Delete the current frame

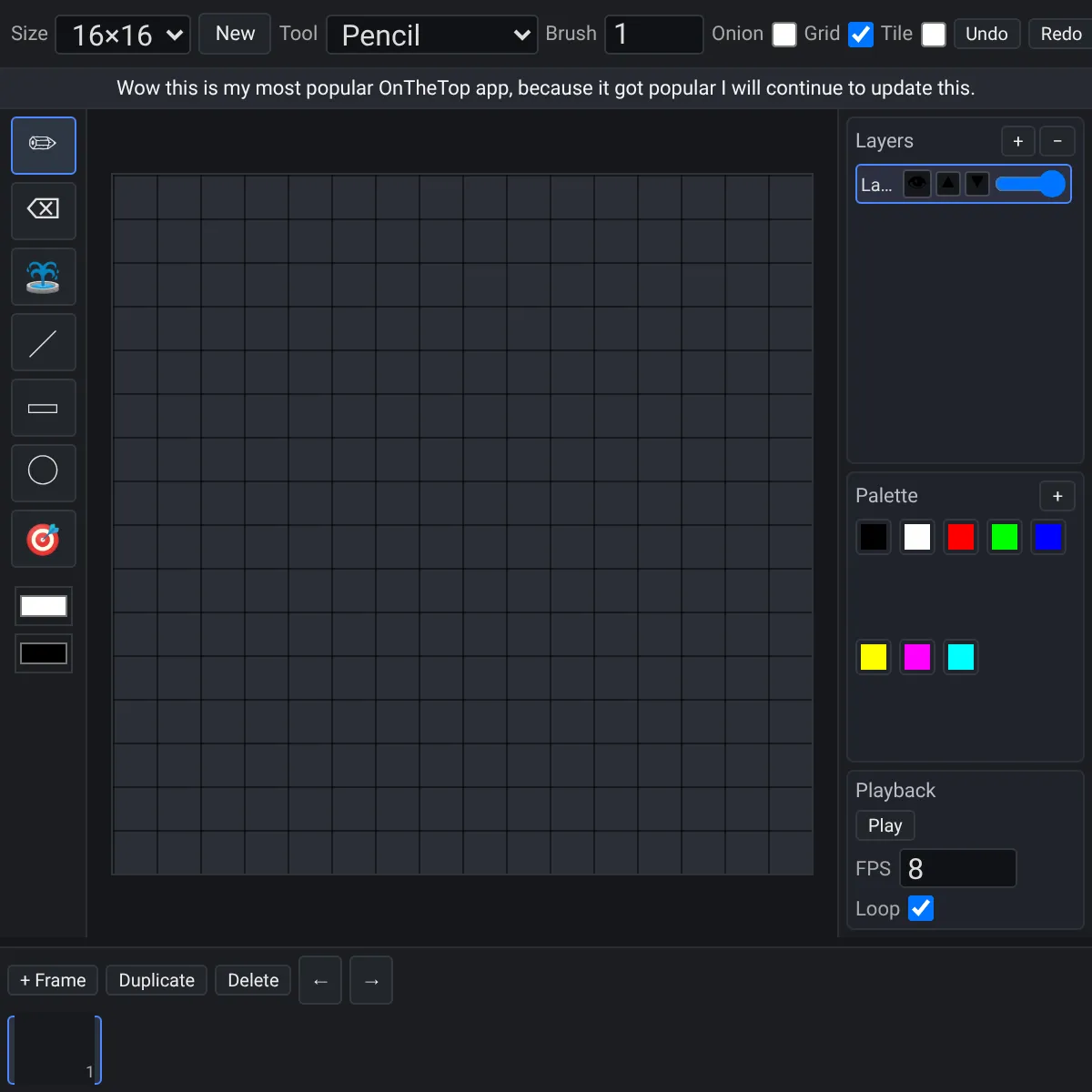(x=253, y=980)
